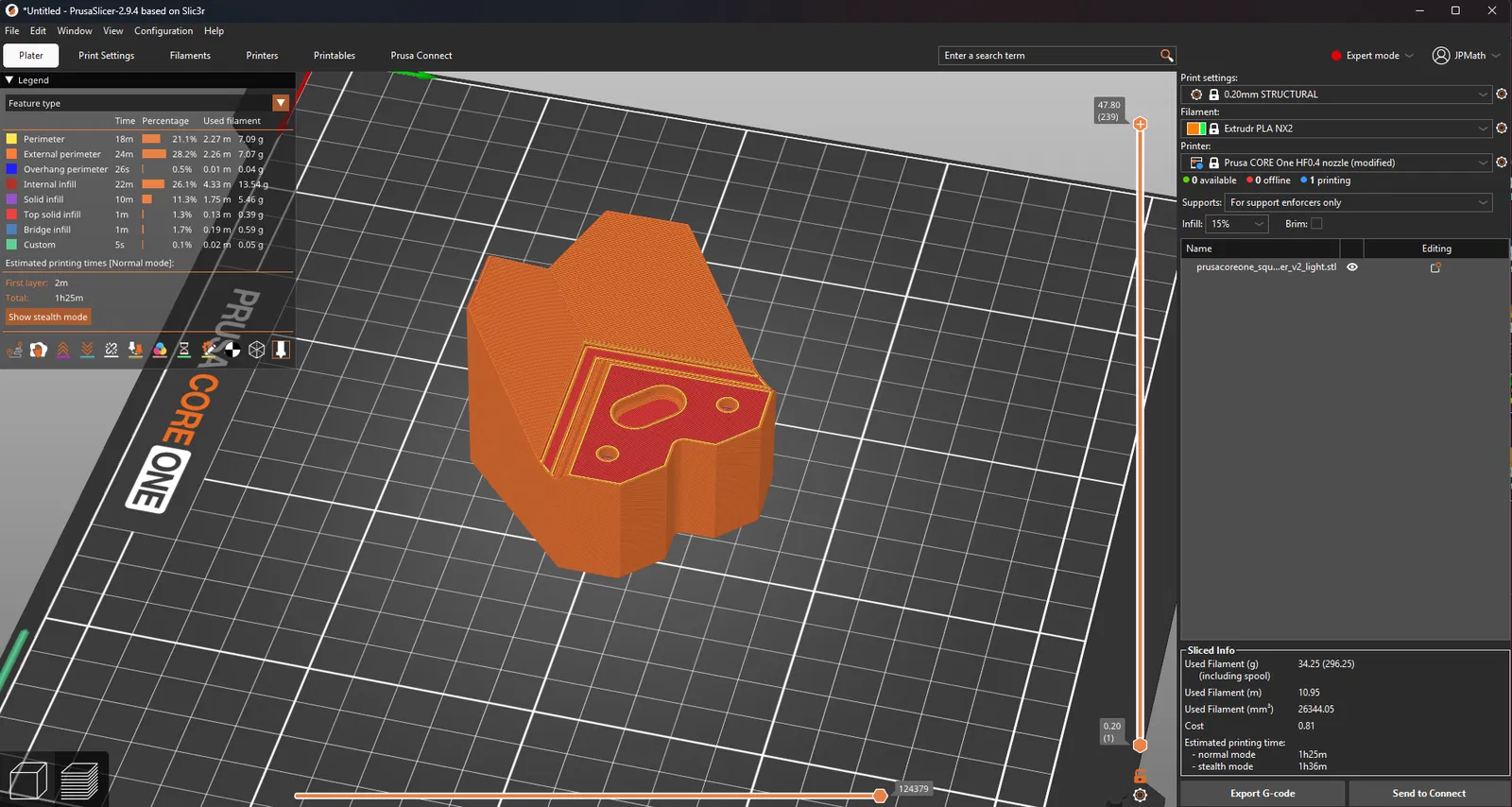Click the filament color swatch for Extrudr PLA
1512x807 pixels.
click(x=1195, y=129)
